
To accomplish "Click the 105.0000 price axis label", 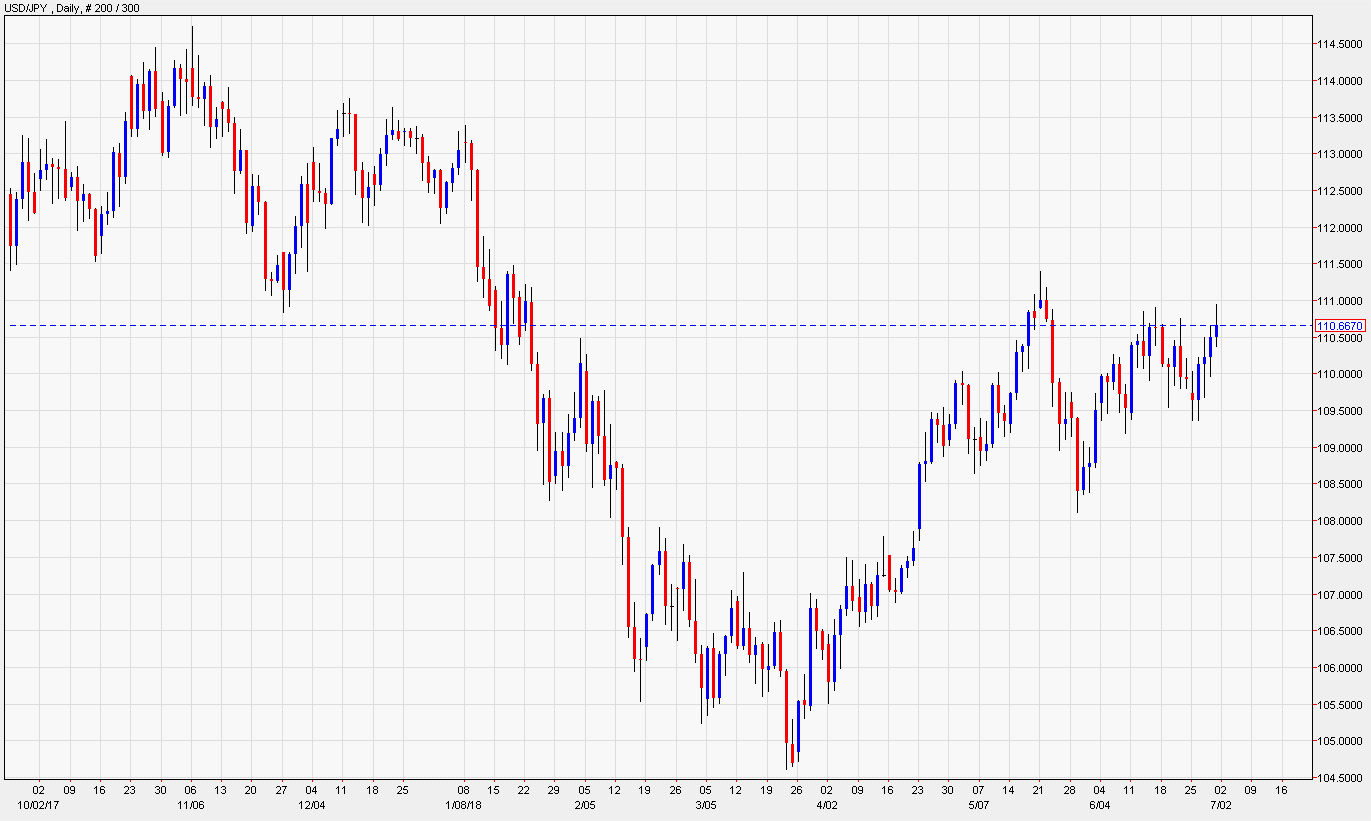I will pyautogui.click(x=1340, y=741).
